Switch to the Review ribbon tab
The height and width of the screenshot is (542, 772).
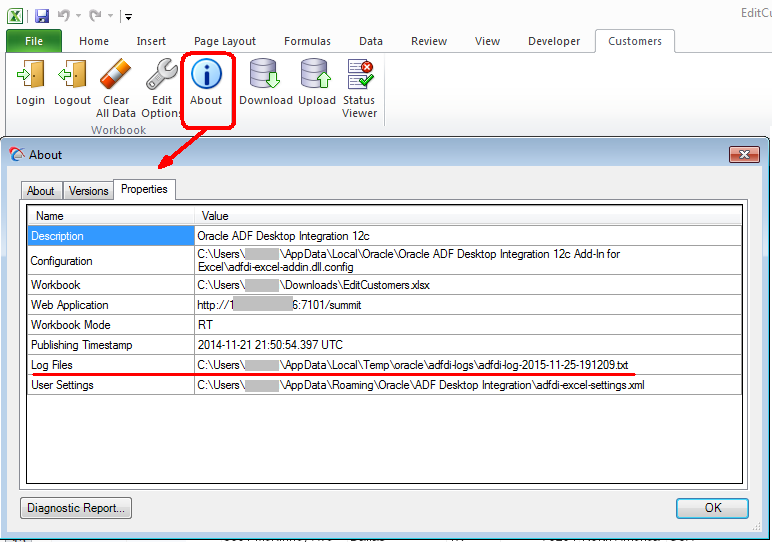point(429,41)
